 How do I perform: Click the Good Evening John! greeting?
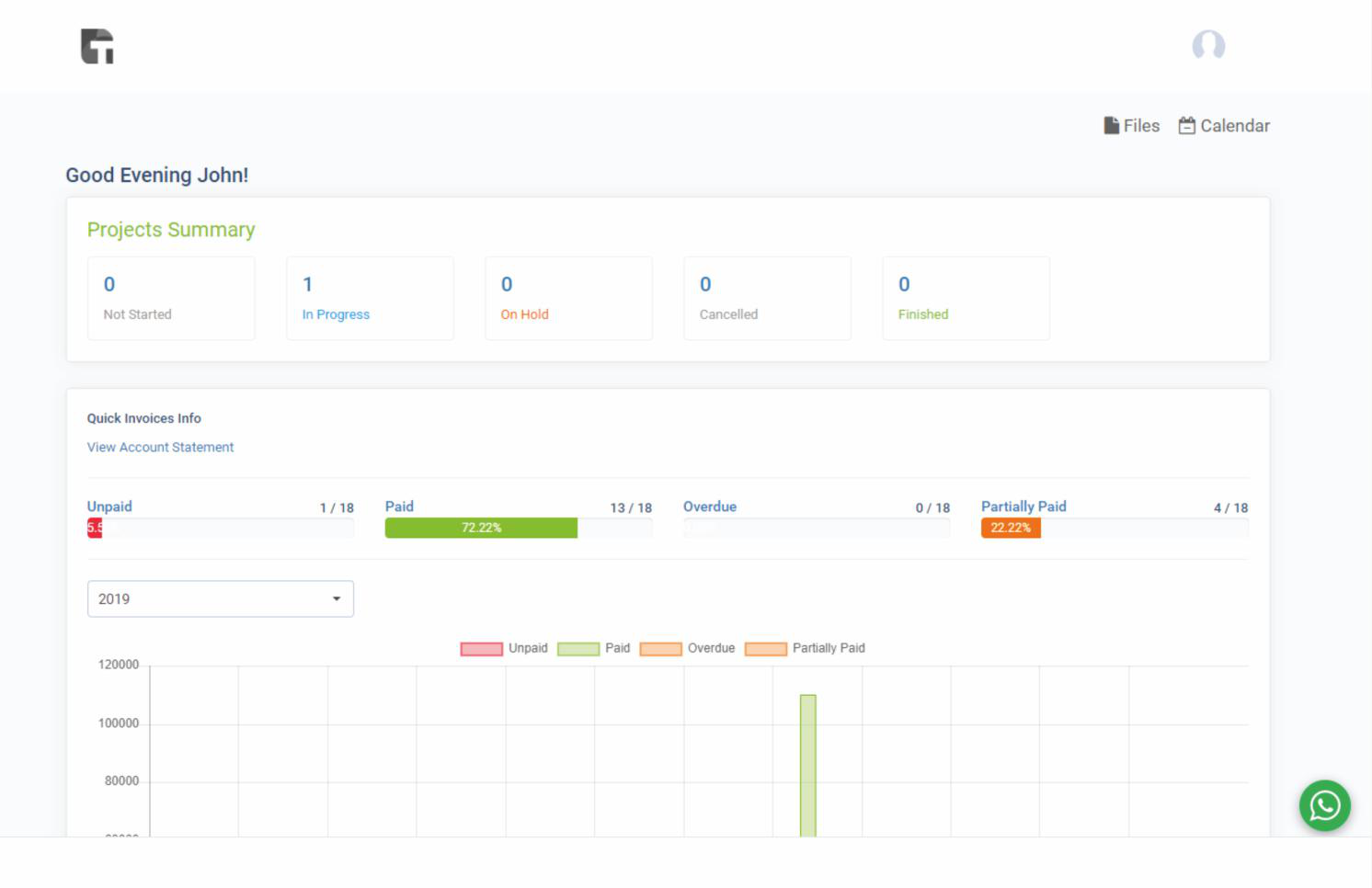(157, 175)
